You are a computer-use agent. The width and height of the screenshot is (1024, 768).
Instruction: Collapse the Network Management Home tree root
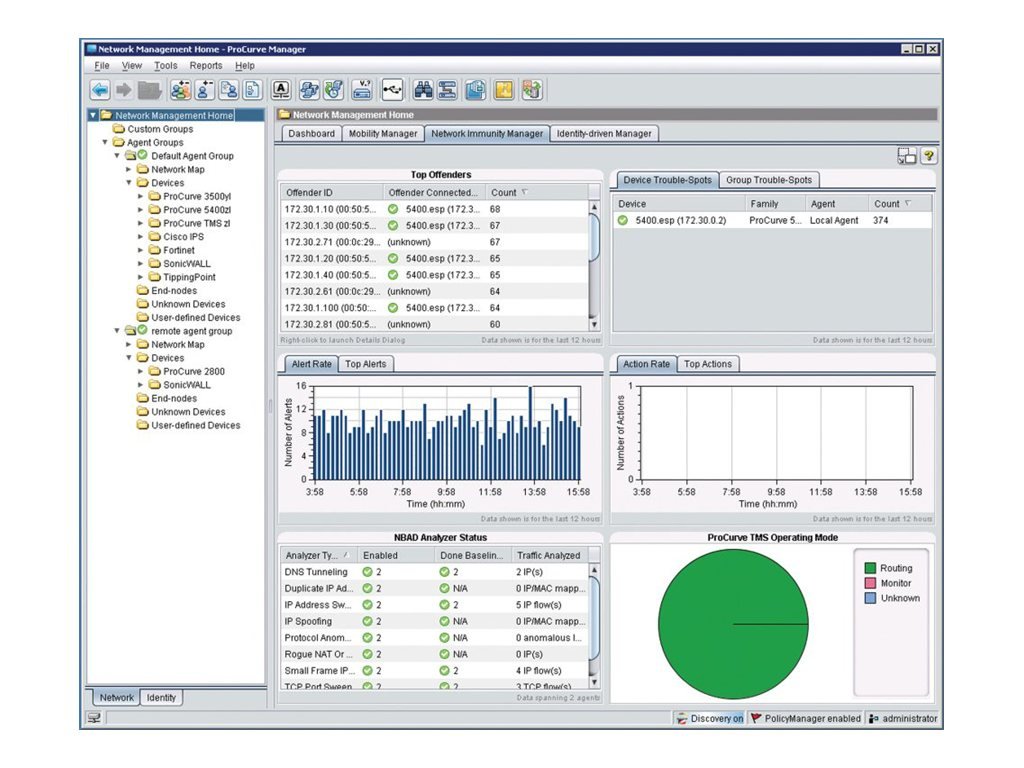93,115
